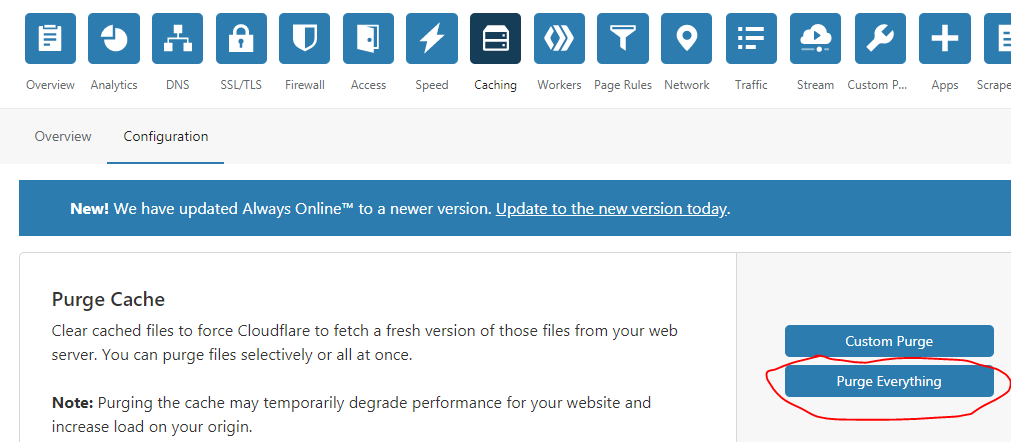
Task: Switch to the Overview sub-tab
Action: click(x=63, y=136)
